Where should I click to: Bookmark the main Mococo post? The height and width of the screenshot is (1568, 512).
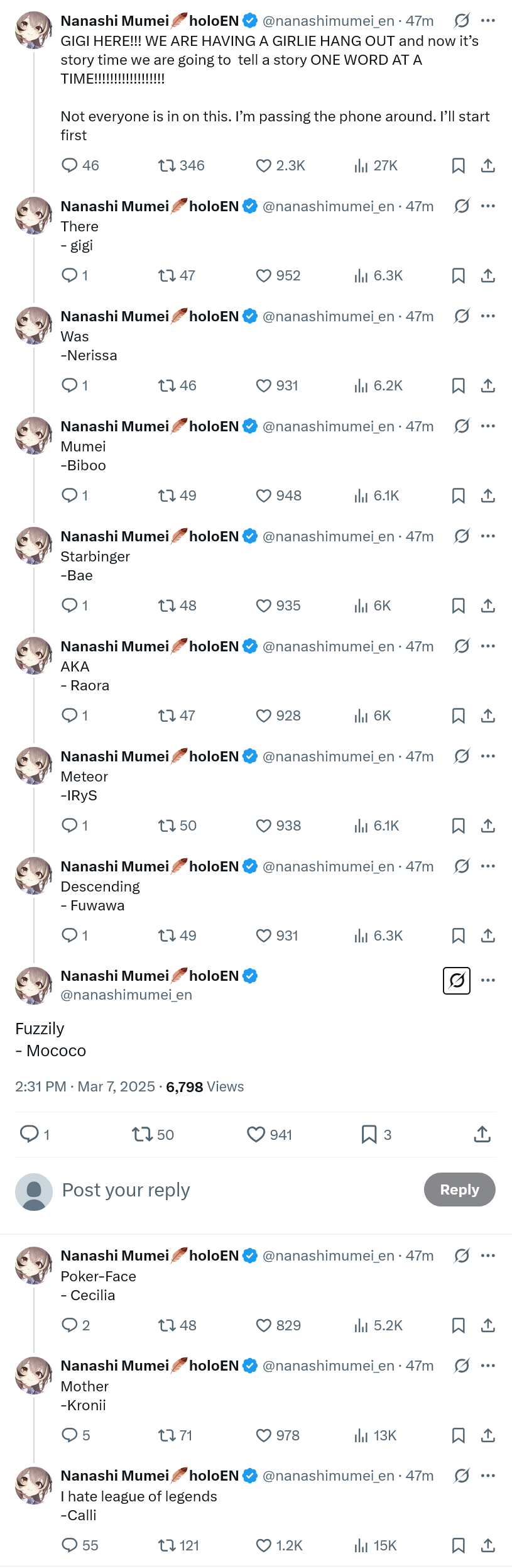pyautogui.click(x=369, y=1134)
